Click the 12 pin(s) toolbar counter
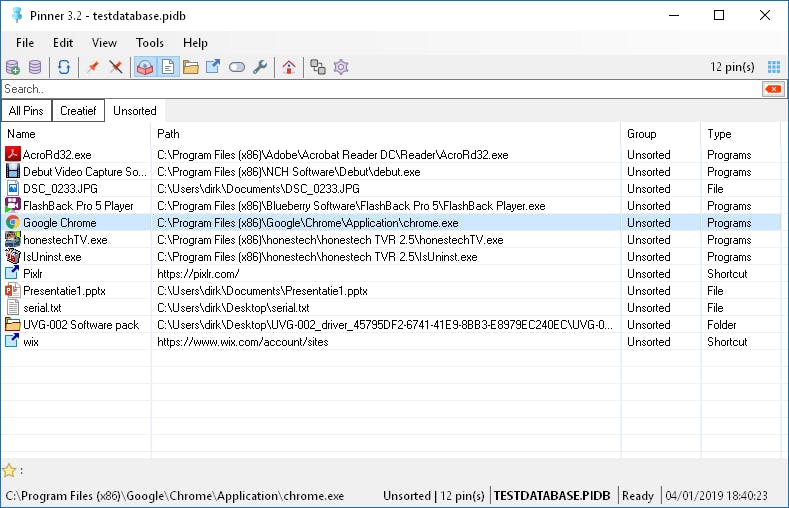 (732, 67)
